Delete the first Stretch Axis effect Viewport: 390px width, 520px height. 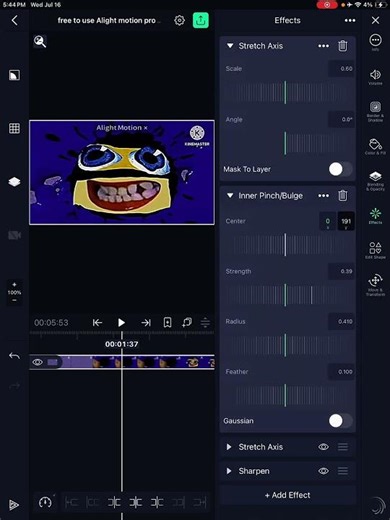point(343,46)
